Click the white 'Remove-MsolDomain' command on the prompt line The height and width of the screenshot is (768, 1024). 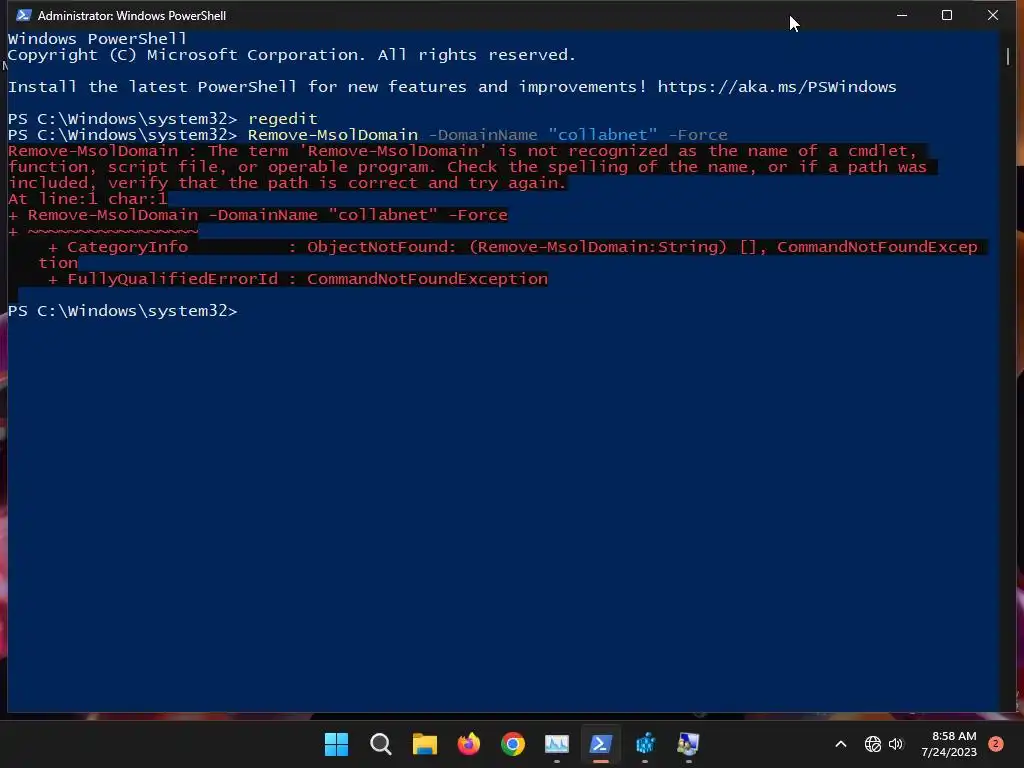click(x=333, y=135)
